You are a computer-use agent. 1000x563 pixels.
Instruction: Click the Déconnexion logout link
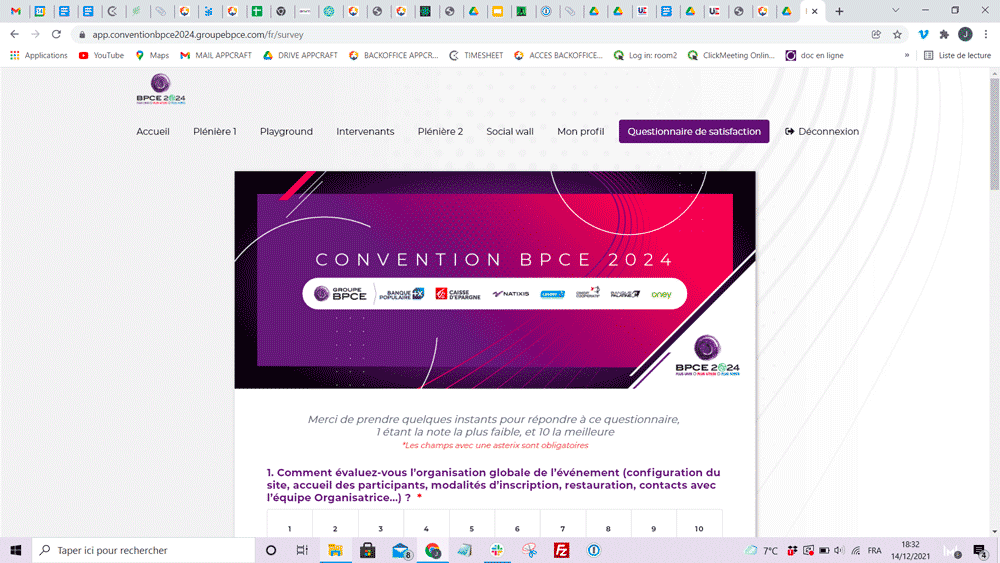(822, 131)
